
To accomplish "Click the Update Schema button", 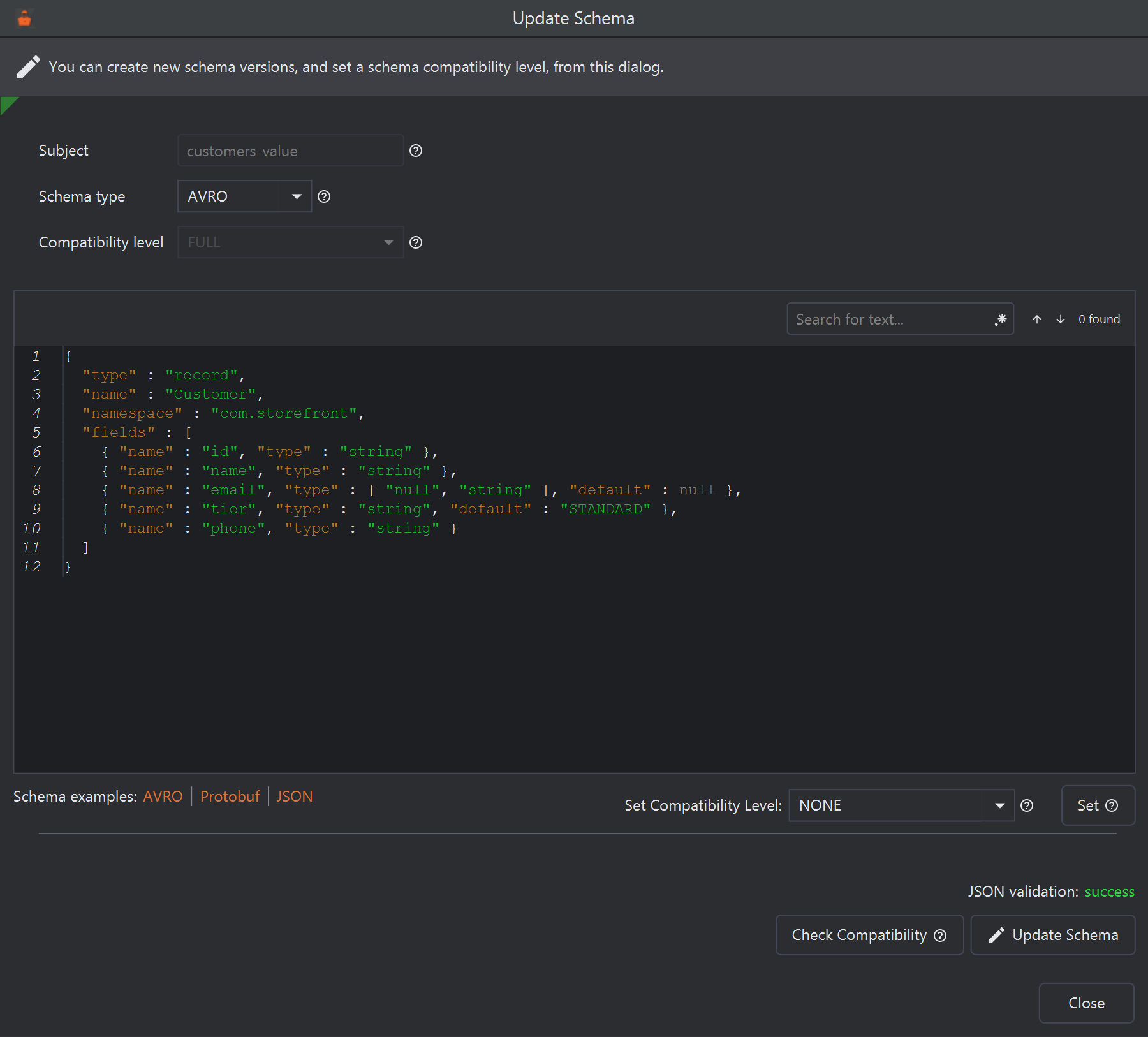I will (1053, 935).
